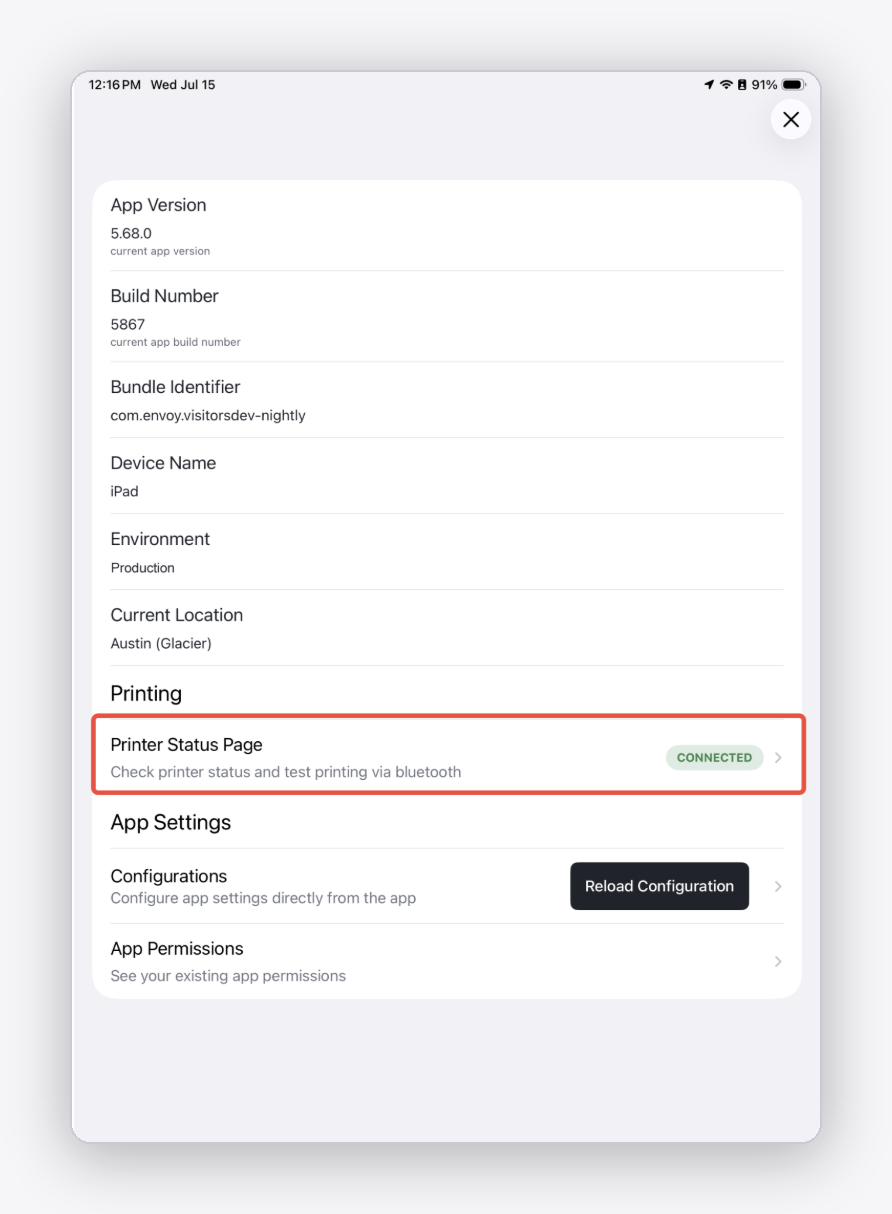The image size is (892, 1214).
Task: Open the App Permissions row
Action: [x=447, y=961]
